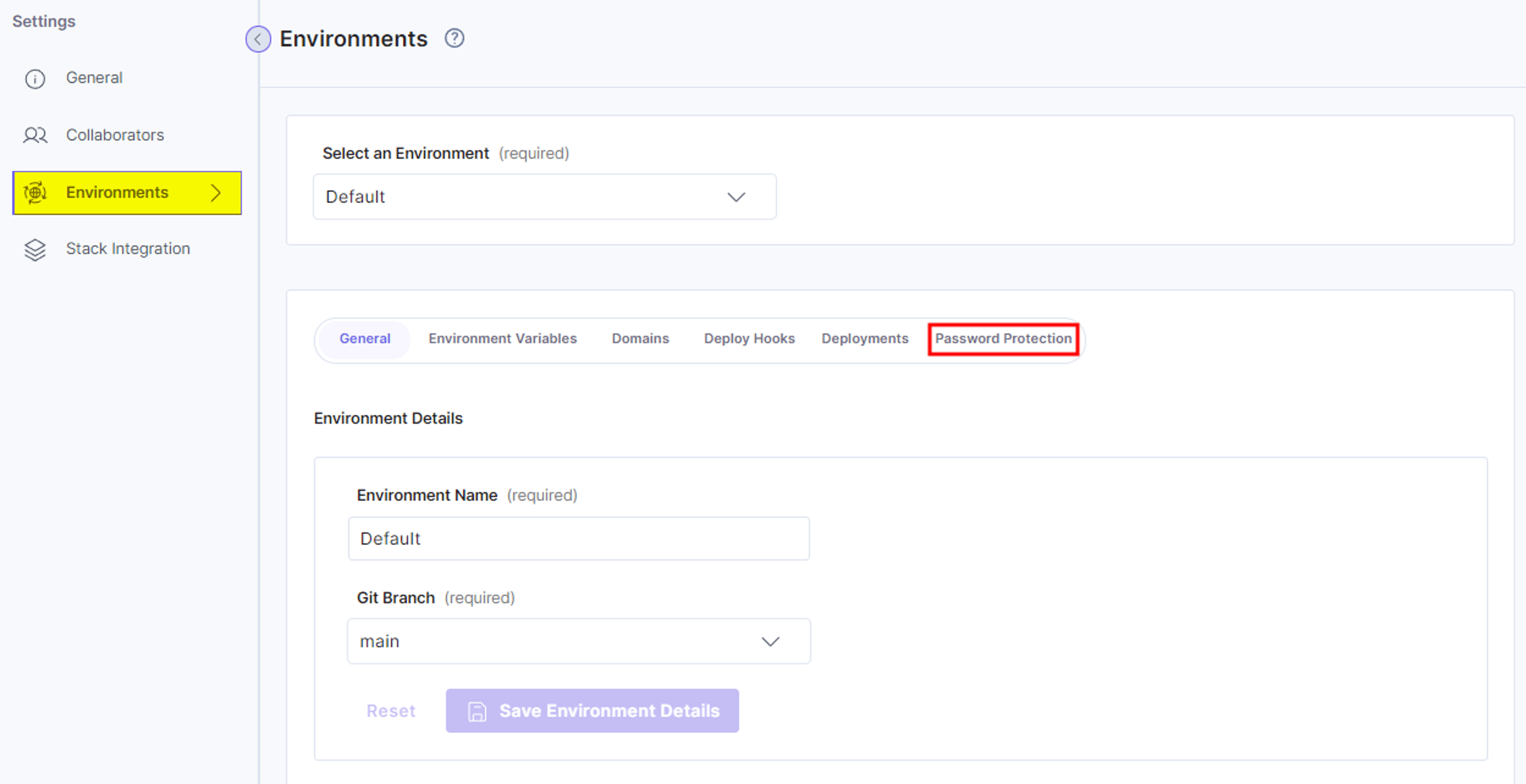Click the Git Branch label

(396, 598)
